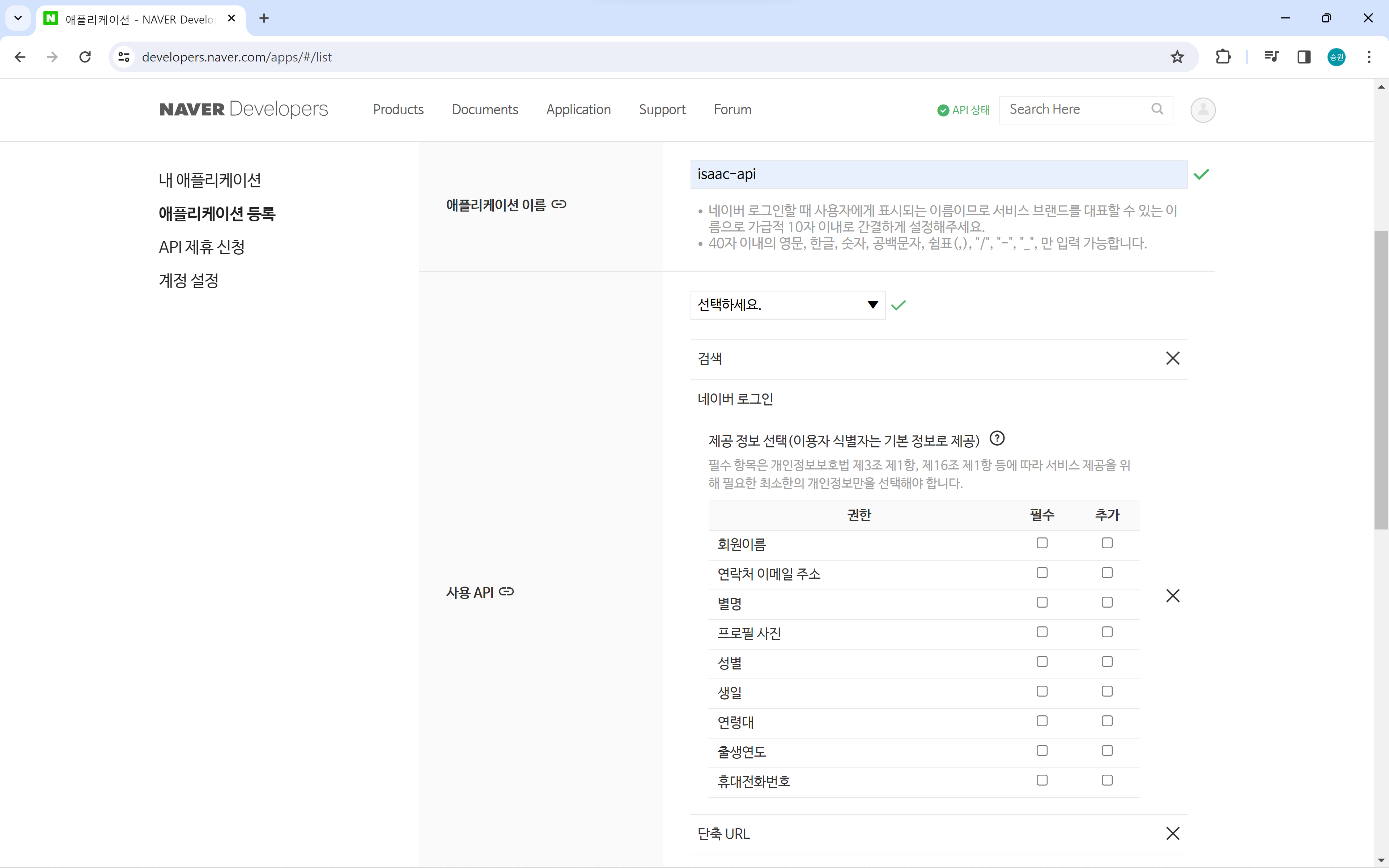The height and width of the screenshot is (868, 1389).
Task: Click link icon beside 애플리케이션 이름
Action: (558, 204)
